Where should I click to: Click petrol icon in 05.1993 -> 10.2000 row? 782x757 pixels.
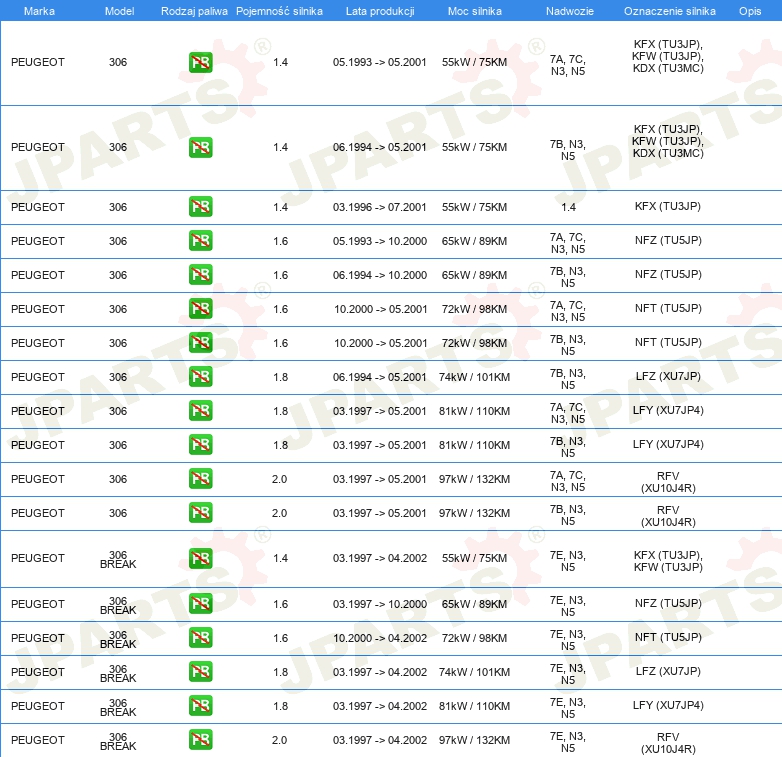(x=200, y=241)
